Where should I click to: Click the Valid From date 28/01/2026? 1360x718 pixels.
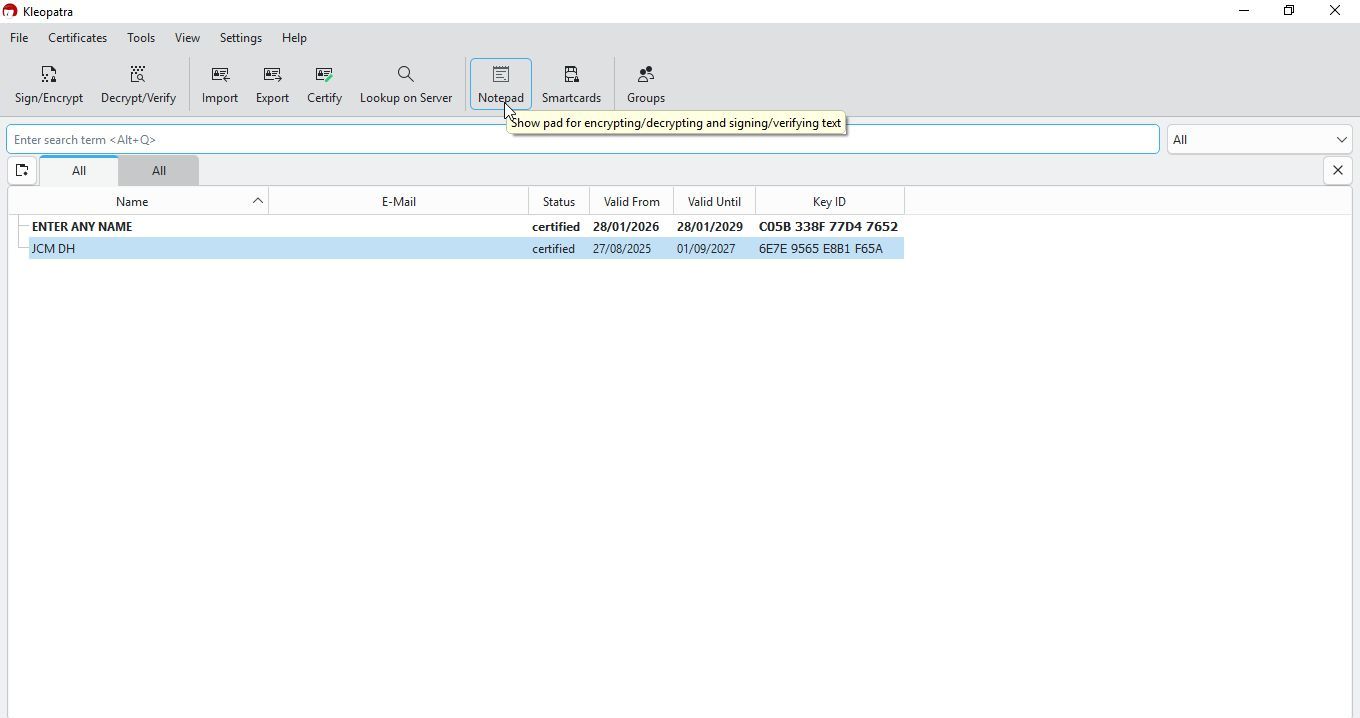(626, 227)
